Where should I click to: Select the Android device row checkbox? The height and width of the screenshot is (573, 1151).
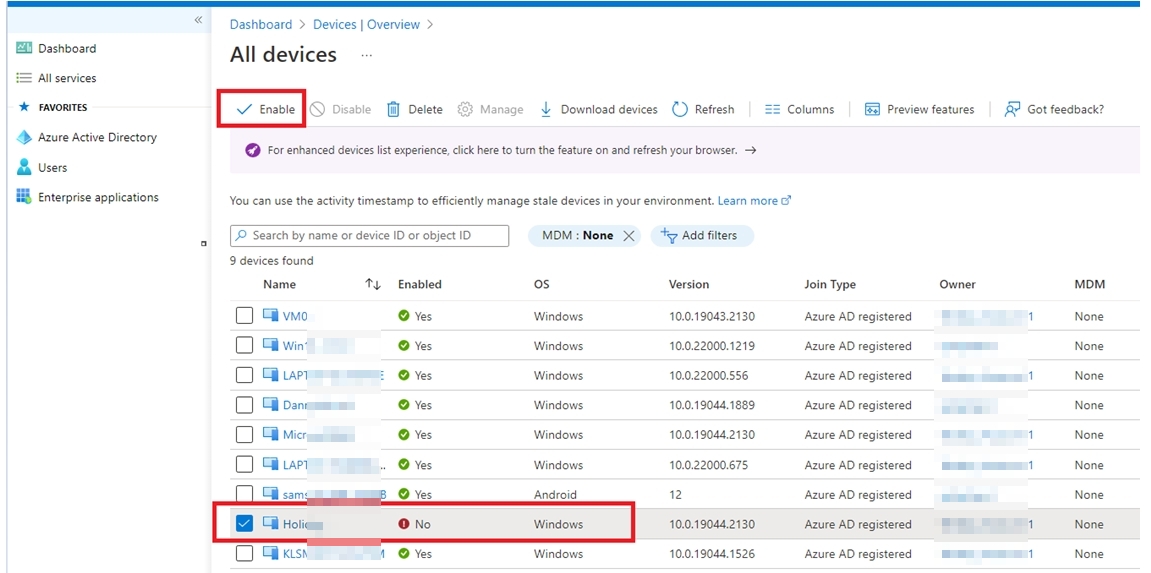click(244, 494)
